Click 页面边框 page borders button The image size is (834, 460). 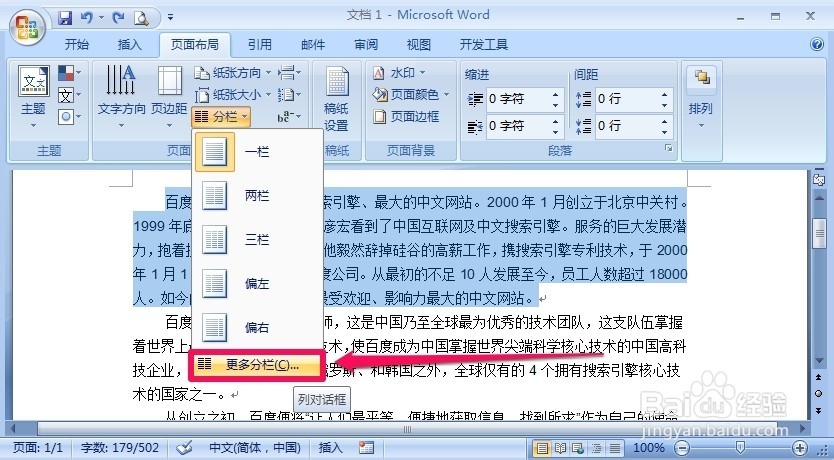pyautogui.click(x=406, y=116)
